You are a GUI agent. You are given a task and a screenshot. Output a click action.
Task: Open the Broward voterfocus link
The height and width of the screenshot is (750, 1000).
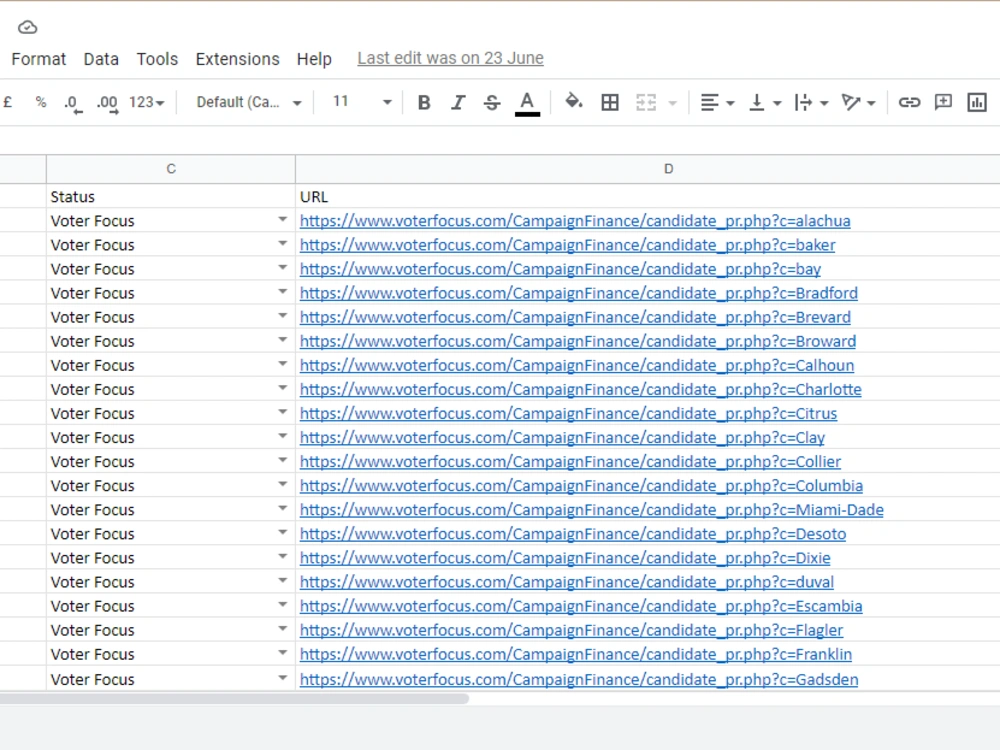[x=578, y=341]
